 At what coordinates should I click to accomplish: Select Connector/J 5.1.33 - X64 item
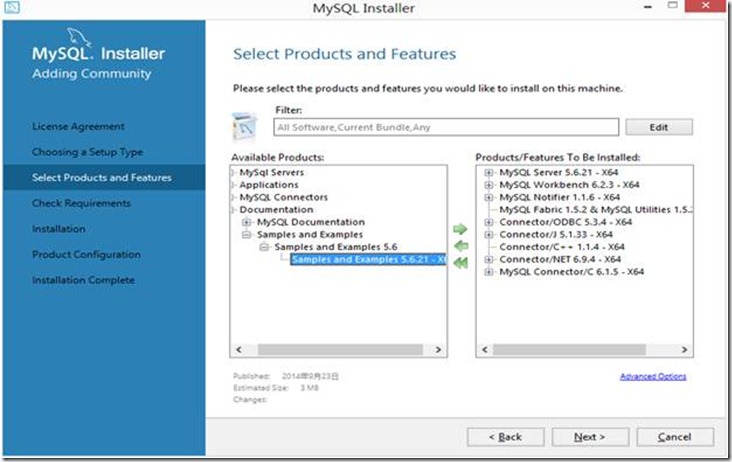click(x=556, y=235)
